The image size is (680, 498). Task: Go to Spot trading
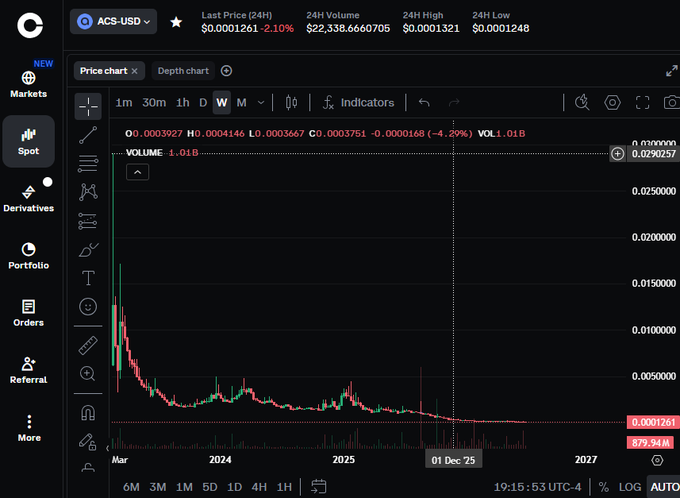(29, 141)
